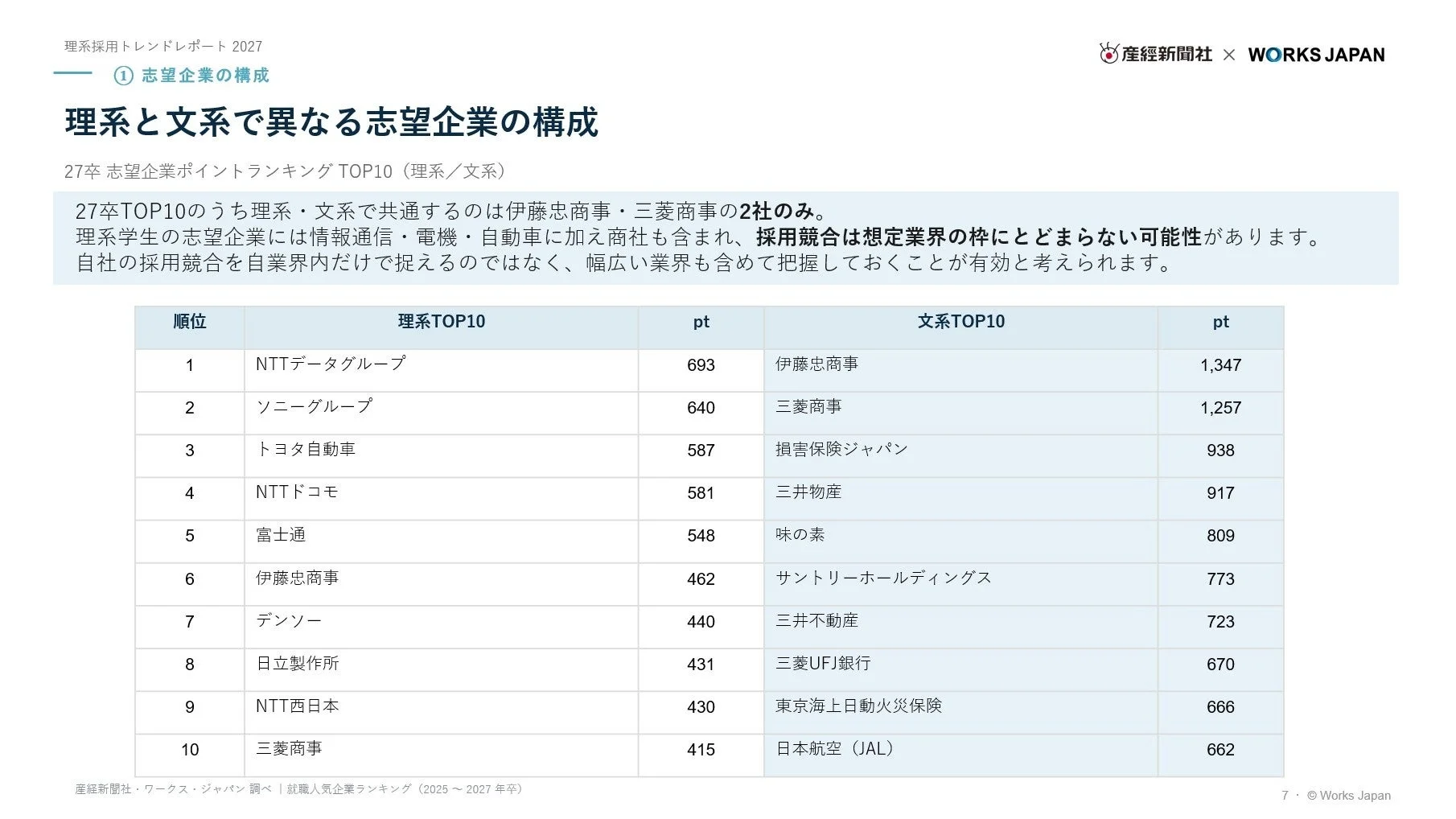Image resolution: width=1456 pixels, height=819 pixels.
Task: Click the 723 point value
Action: pyautogui.click(x=1220, y=622)
